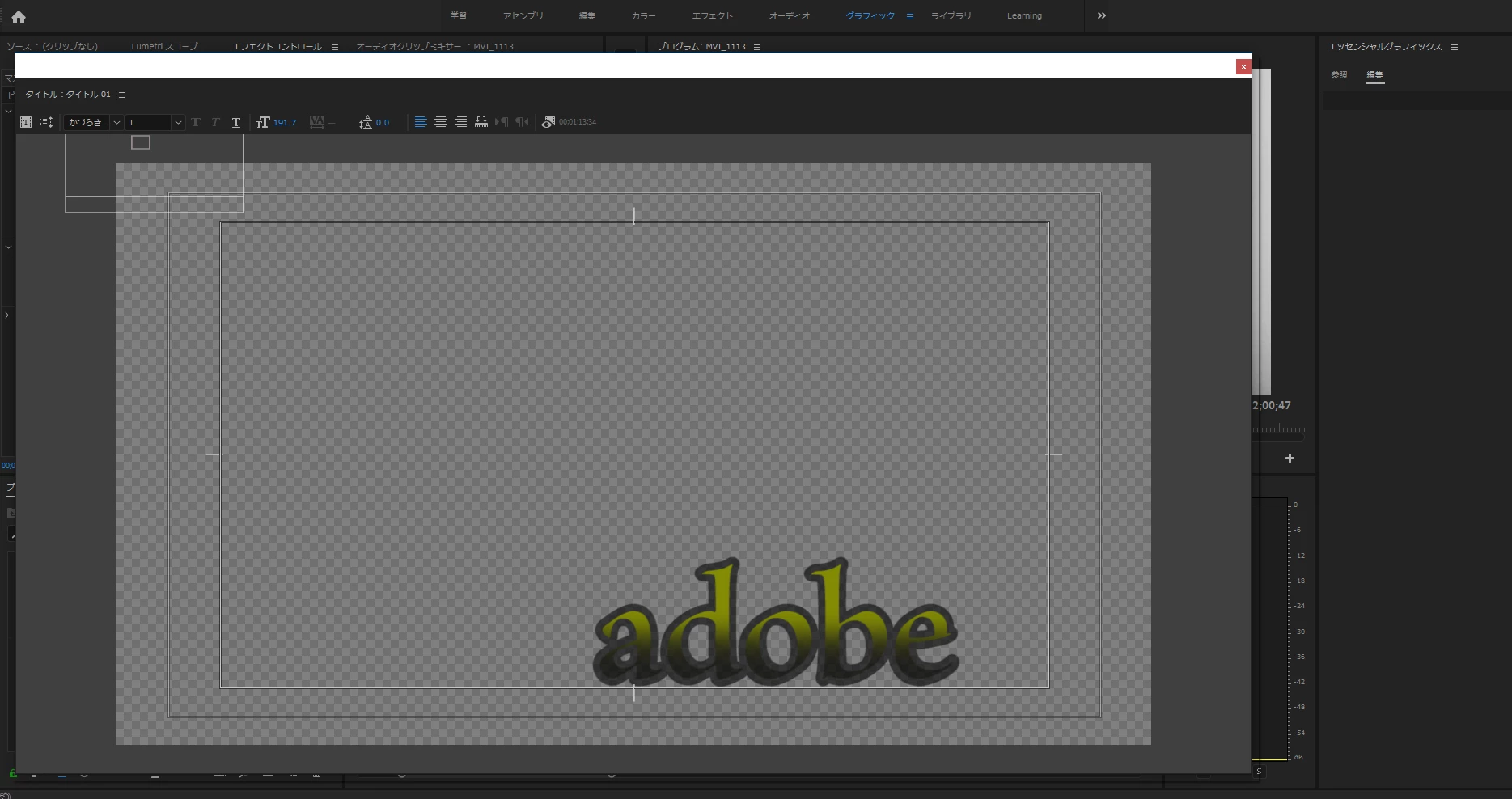
Task: Open tab stops ruler icon
Action: click(x=481, y=122)
